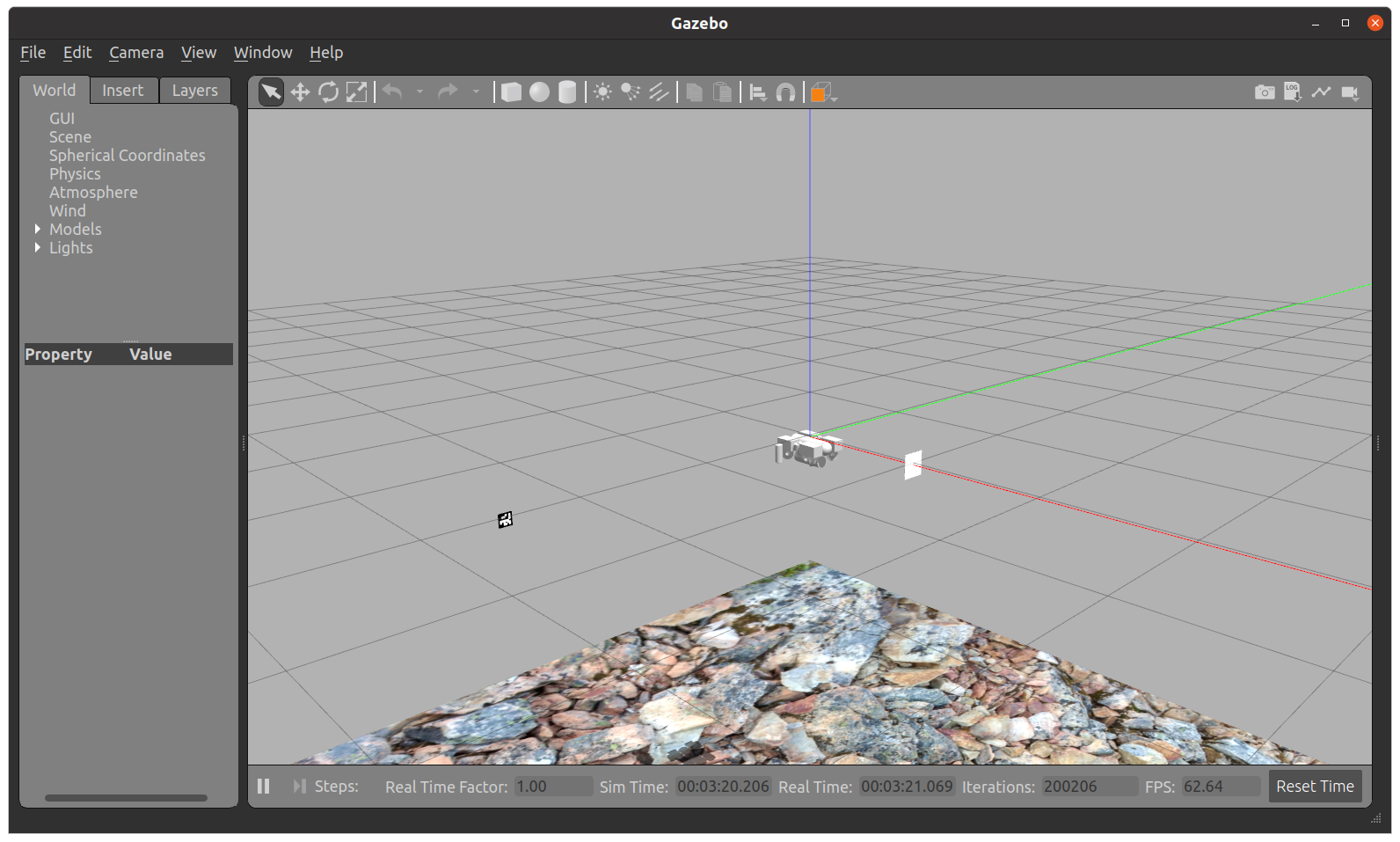
Task: Insert a box shape
Action: 511,92
